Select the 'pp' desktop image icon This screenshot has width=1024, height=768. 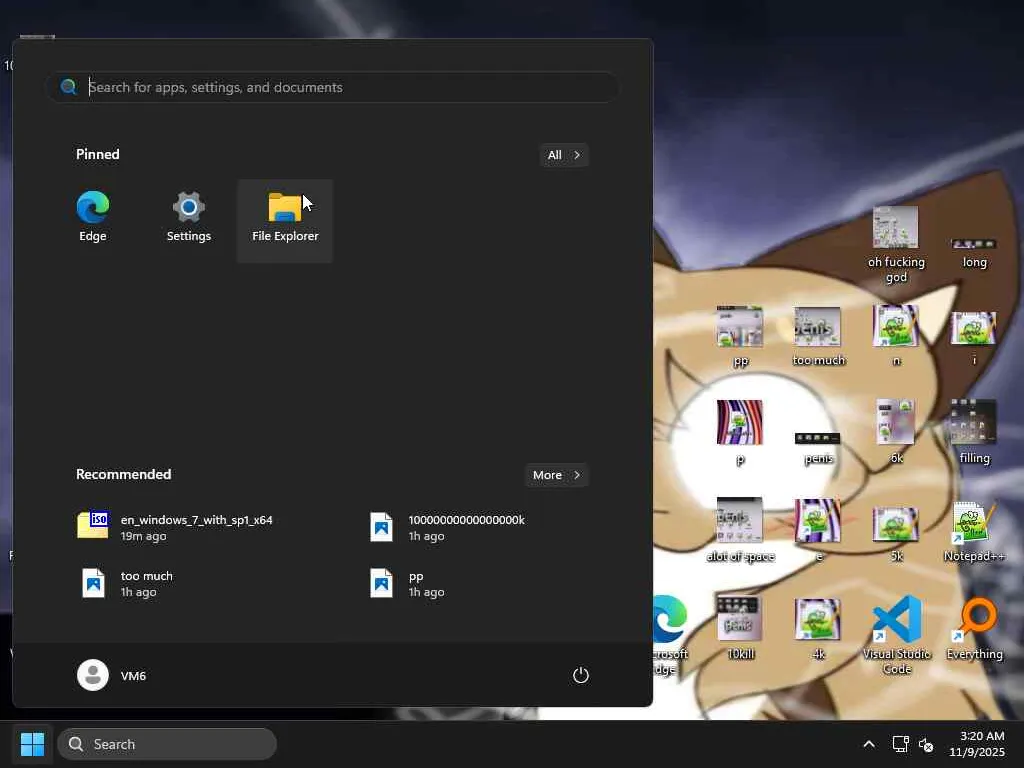point(740,337)
